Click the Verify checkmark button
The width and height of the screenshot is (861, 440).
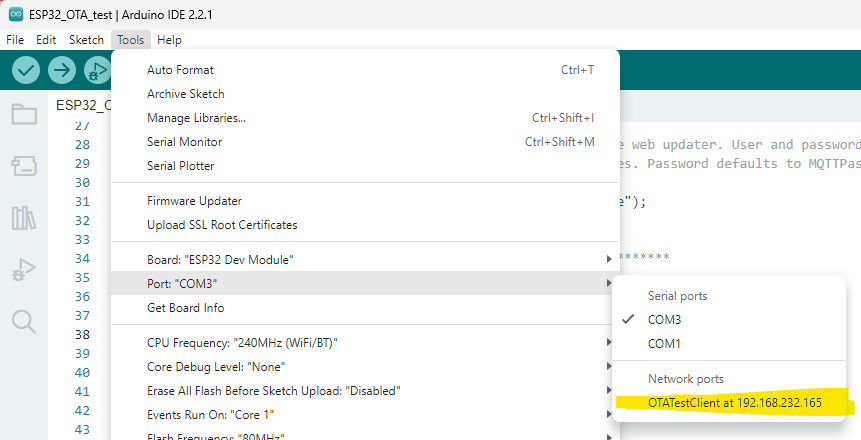coord(26,70)
